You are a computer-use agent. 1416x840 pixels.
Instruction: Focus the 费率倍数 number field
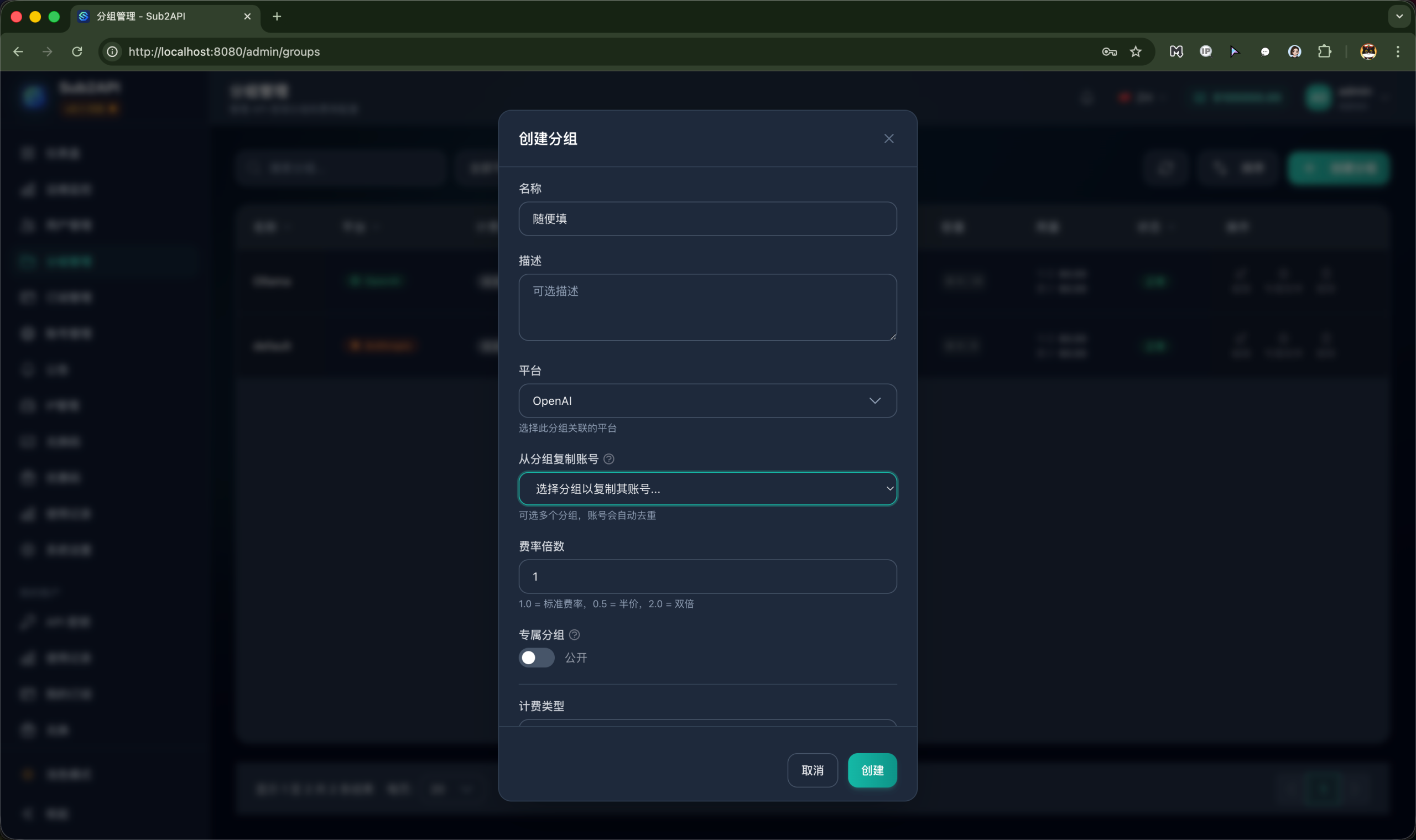click(x=707, y=576)
